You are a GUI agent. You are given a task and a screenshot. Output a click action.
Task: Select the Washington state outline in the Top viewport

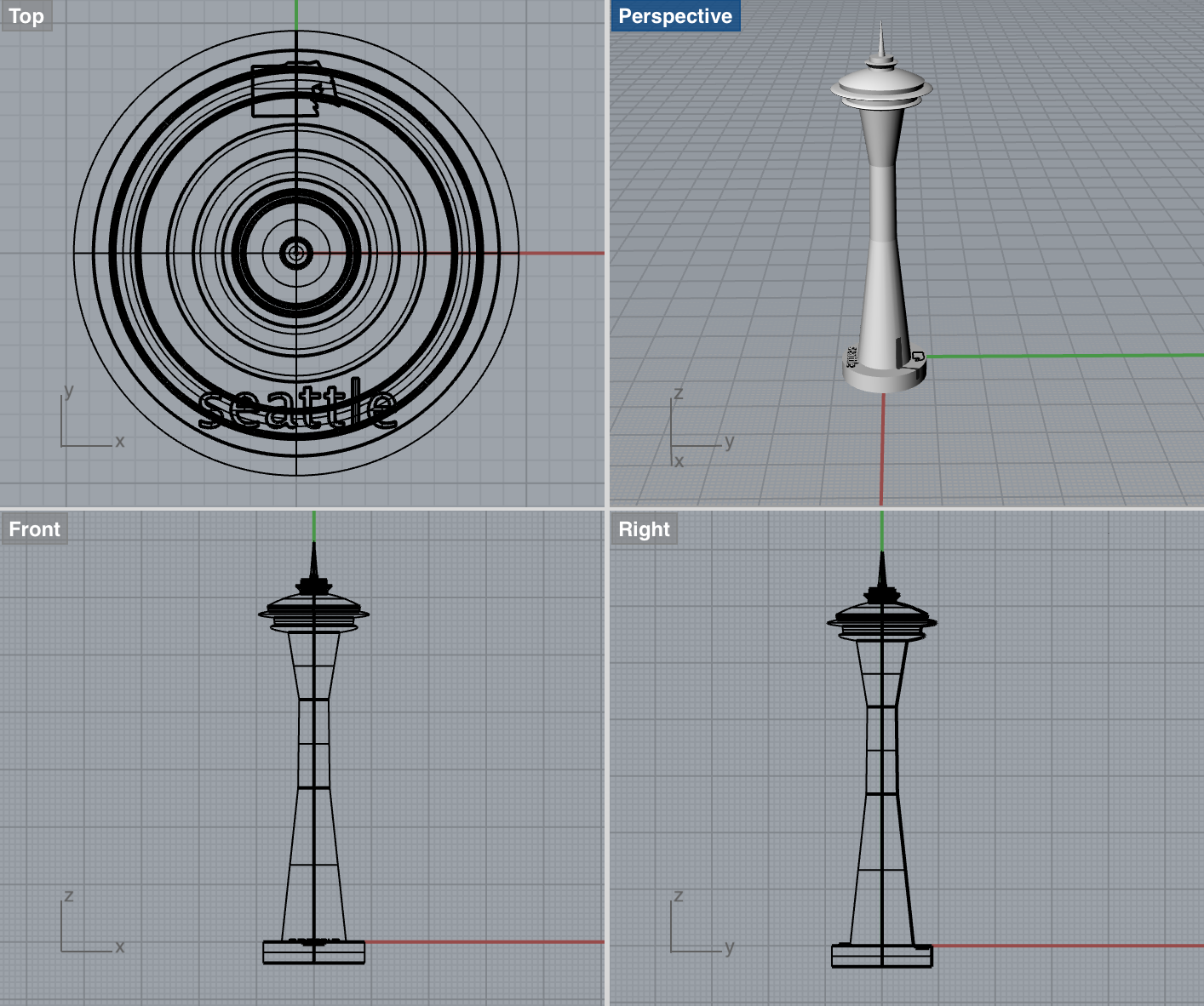click(295, 89)
